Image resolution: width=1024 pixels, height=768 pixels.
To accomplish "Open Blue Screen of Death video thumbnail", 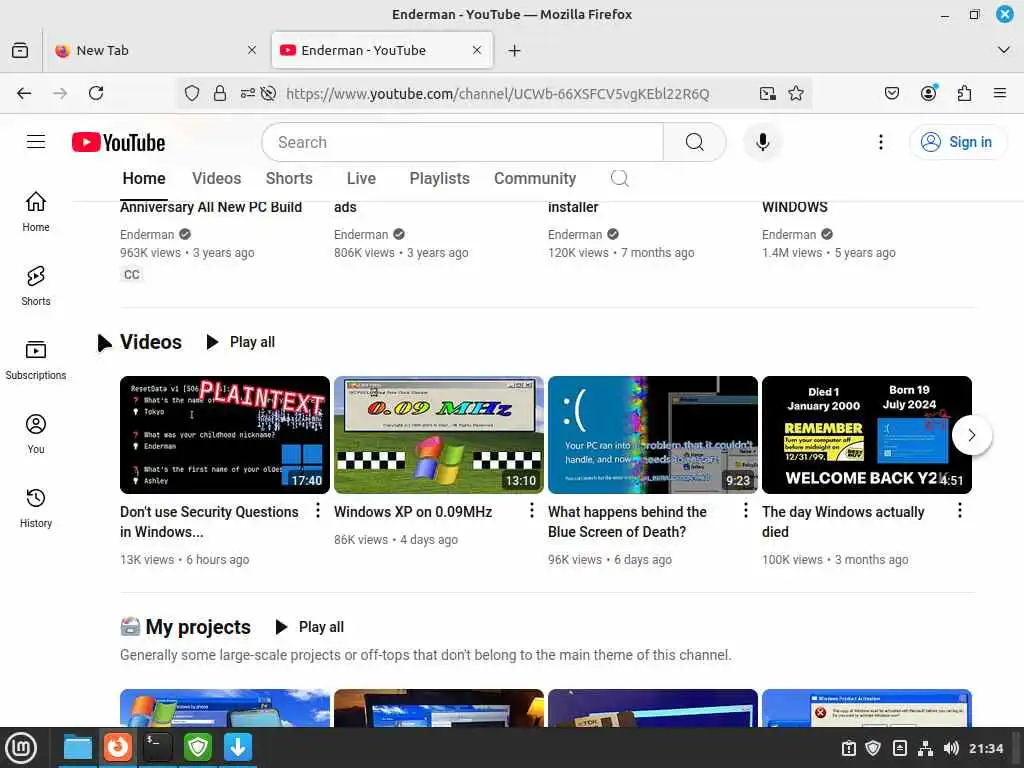I will 652,435.
